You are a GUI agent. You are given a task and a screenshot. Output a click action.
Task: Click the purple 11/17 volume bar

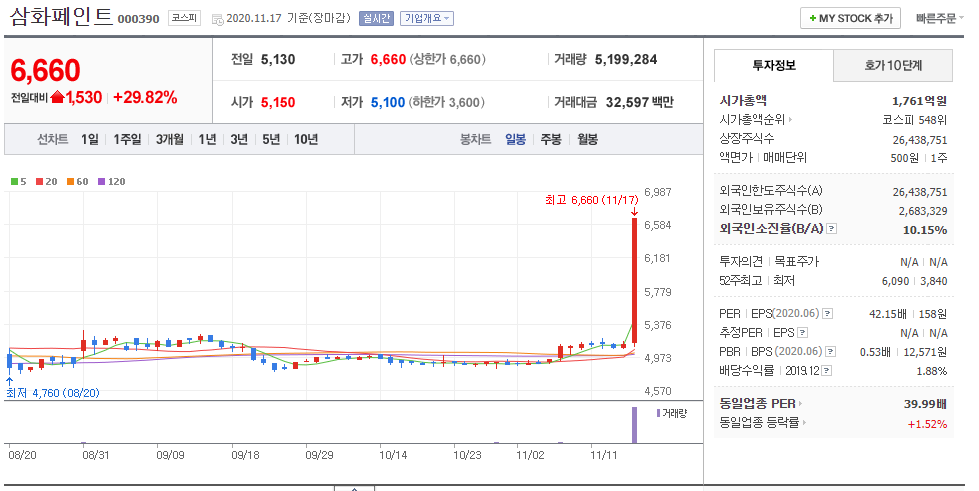click(x=634, y=425)
